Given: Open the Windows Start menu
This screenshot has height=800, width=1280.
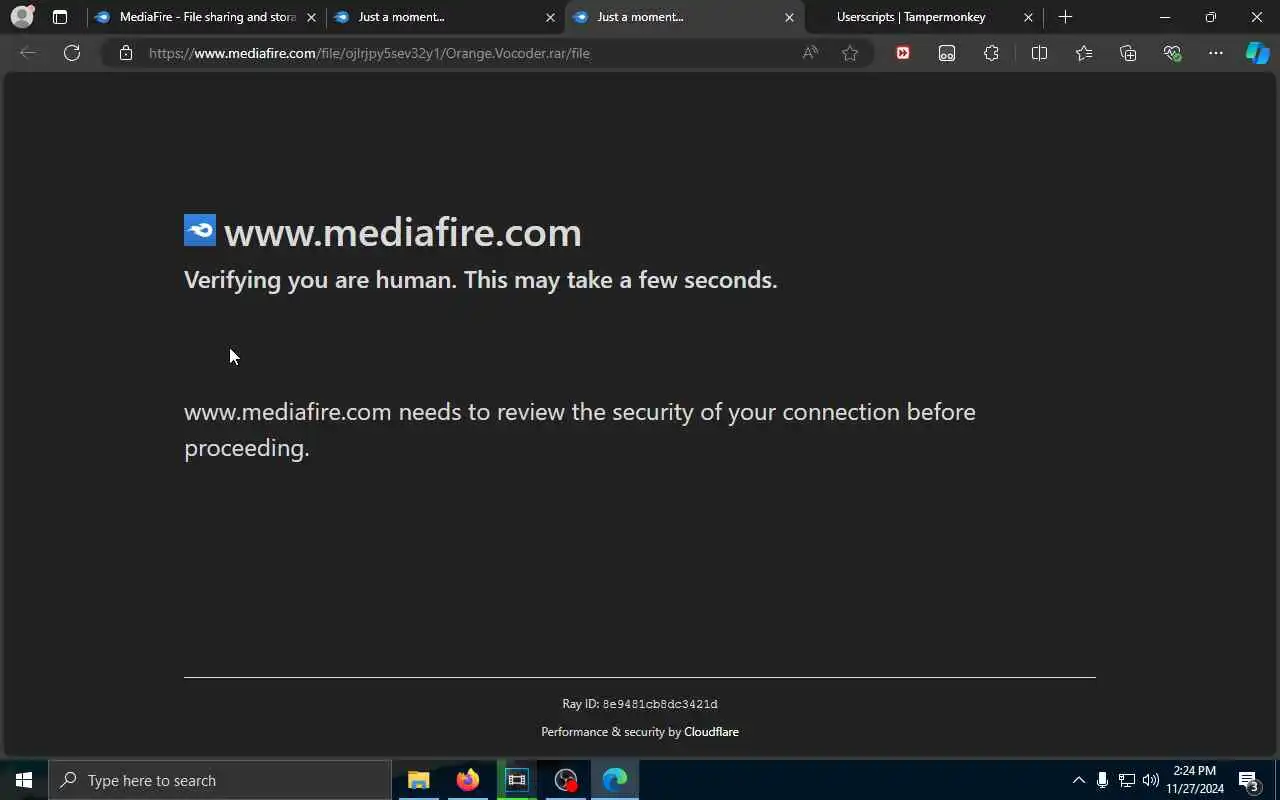Looking at the screenshot, I should pos(24,780).
